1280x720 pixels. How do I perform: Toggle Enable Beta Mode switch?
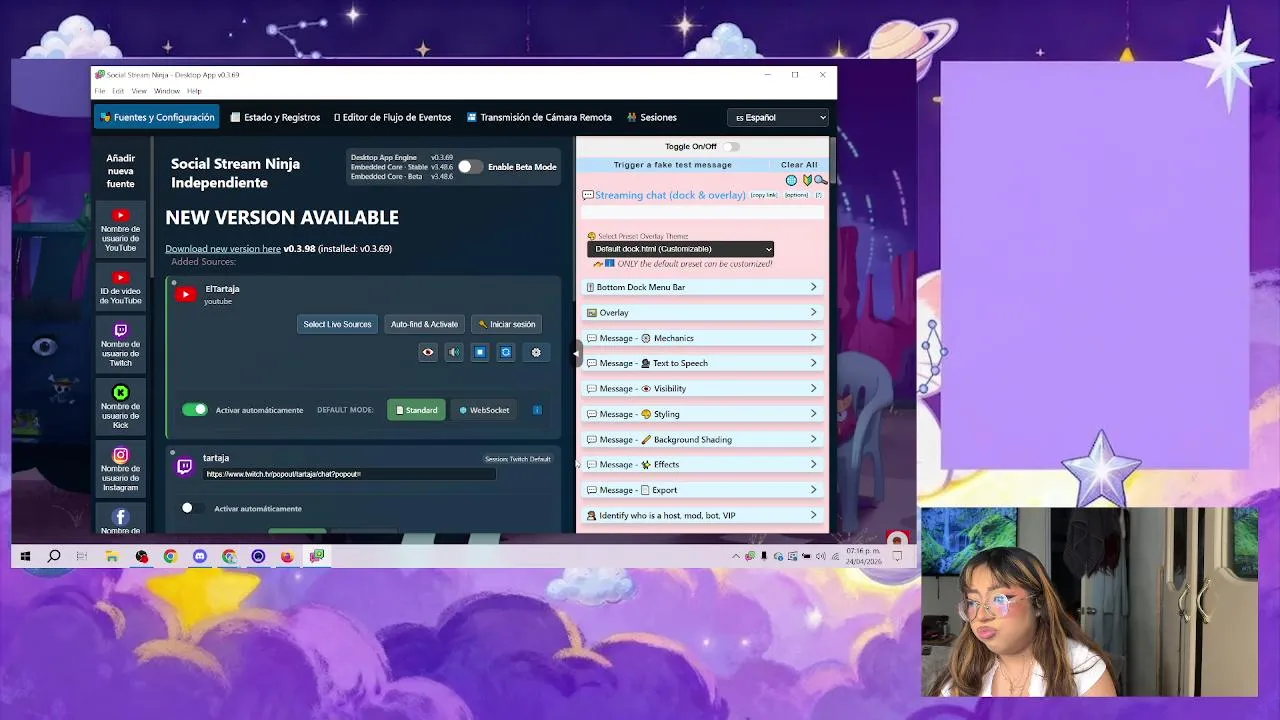[x=470, y=167]
